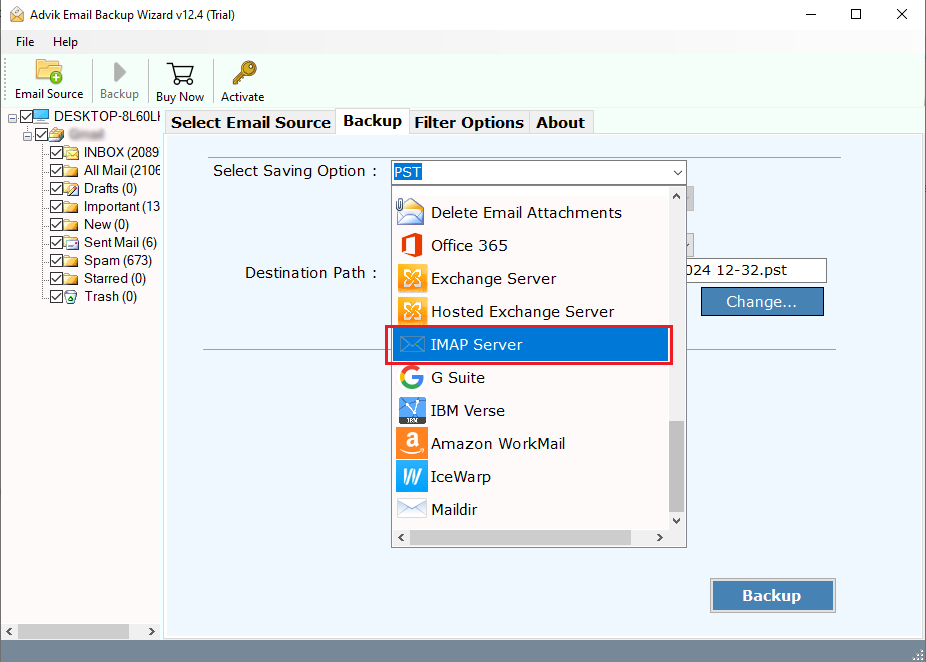The width and height of the screenshot is (926, 662).
Task: Click the Change... button
Action: tap(762, 302)
